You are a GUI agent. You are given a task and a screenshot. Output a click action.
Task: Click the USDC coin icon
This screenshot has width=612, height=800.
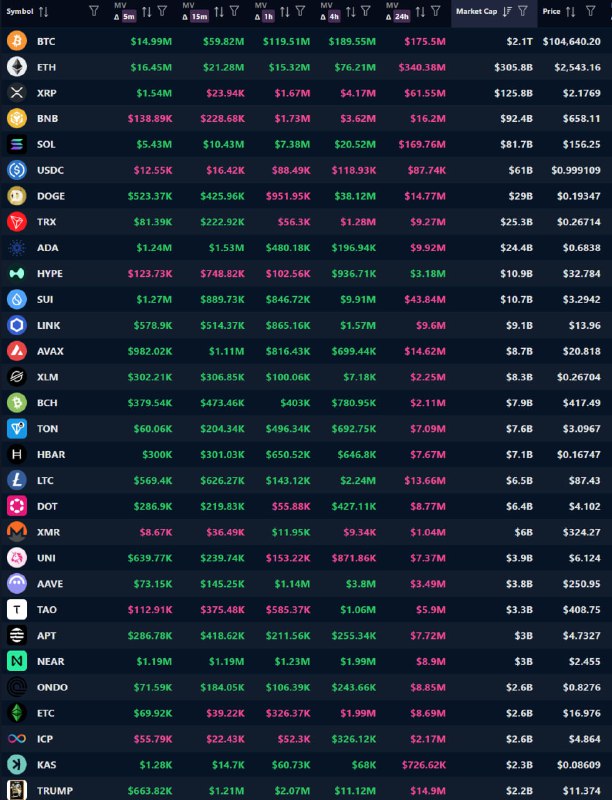click(x=17, y=170)
